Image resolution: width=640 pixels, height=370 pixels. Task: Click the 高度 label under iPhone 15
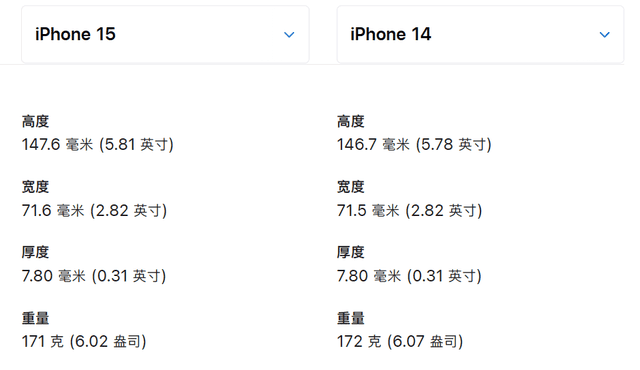[36, 121]
